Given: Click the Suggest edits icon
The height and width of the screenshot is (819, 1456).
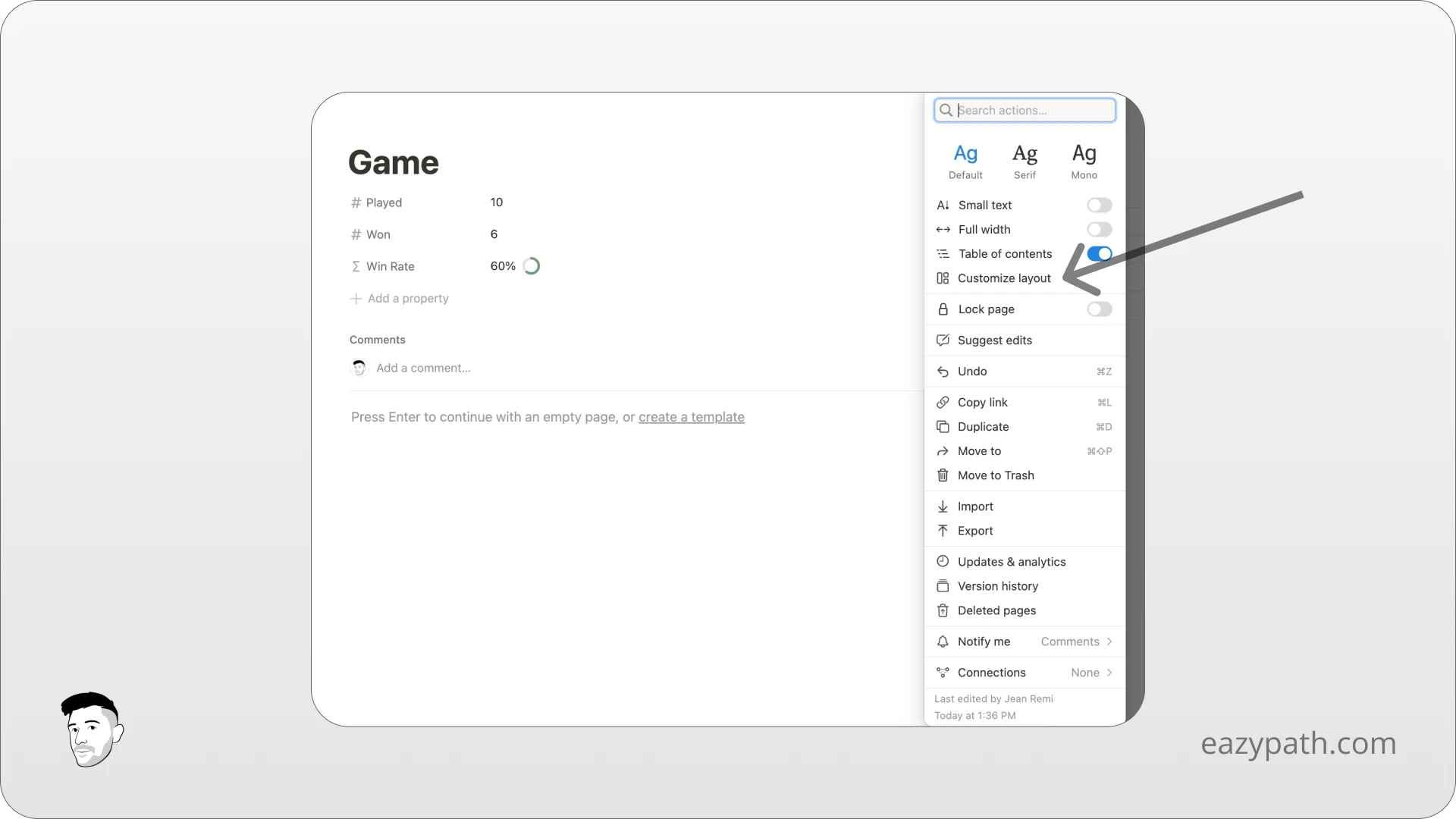Looking at the screenshot, I should click(x=943, y=340).
